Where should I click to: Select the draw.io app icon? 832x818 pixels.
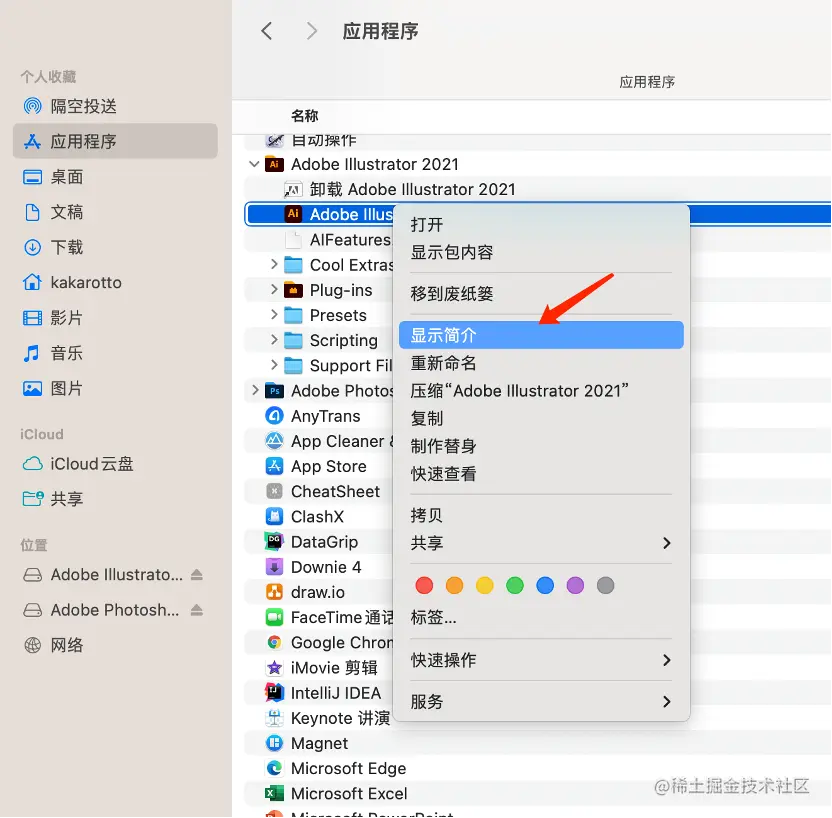[274, 592]
